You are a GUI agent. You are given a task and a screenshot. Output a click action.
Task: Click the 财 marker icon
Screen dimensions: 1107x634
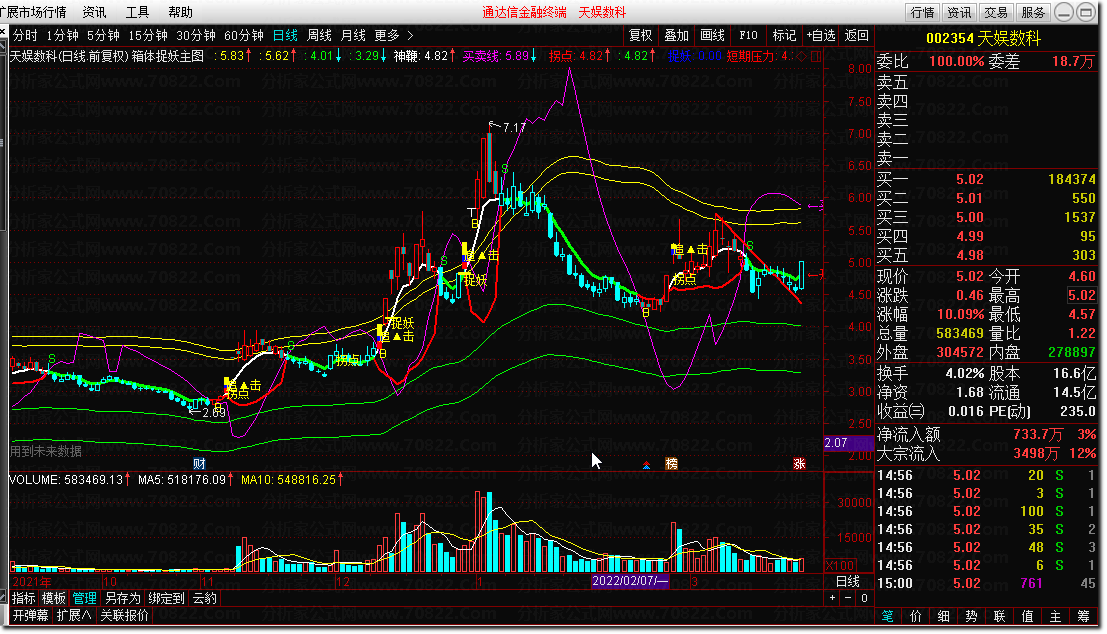click(199, 464)
